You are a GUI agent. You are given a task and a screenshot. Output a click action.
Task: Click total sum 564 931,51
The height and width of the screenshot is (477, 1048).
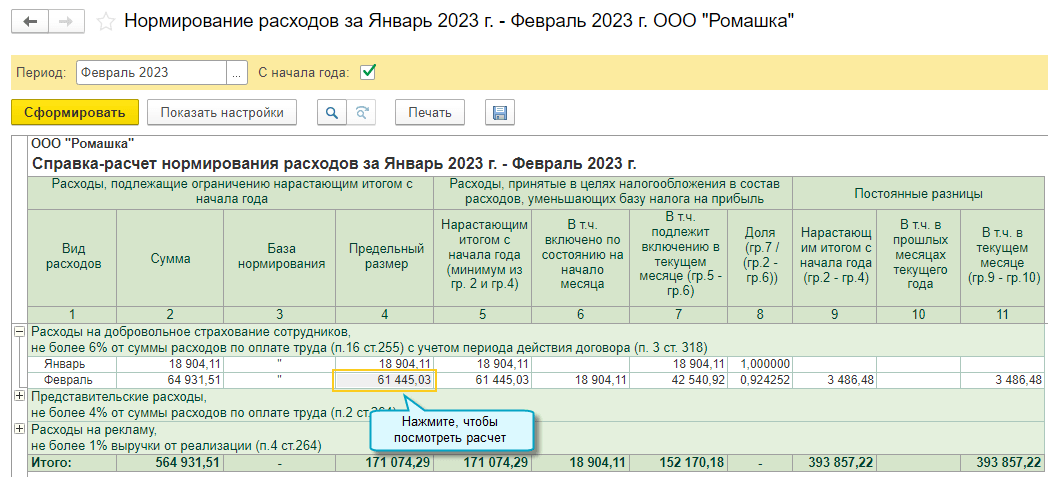point(170,462)
